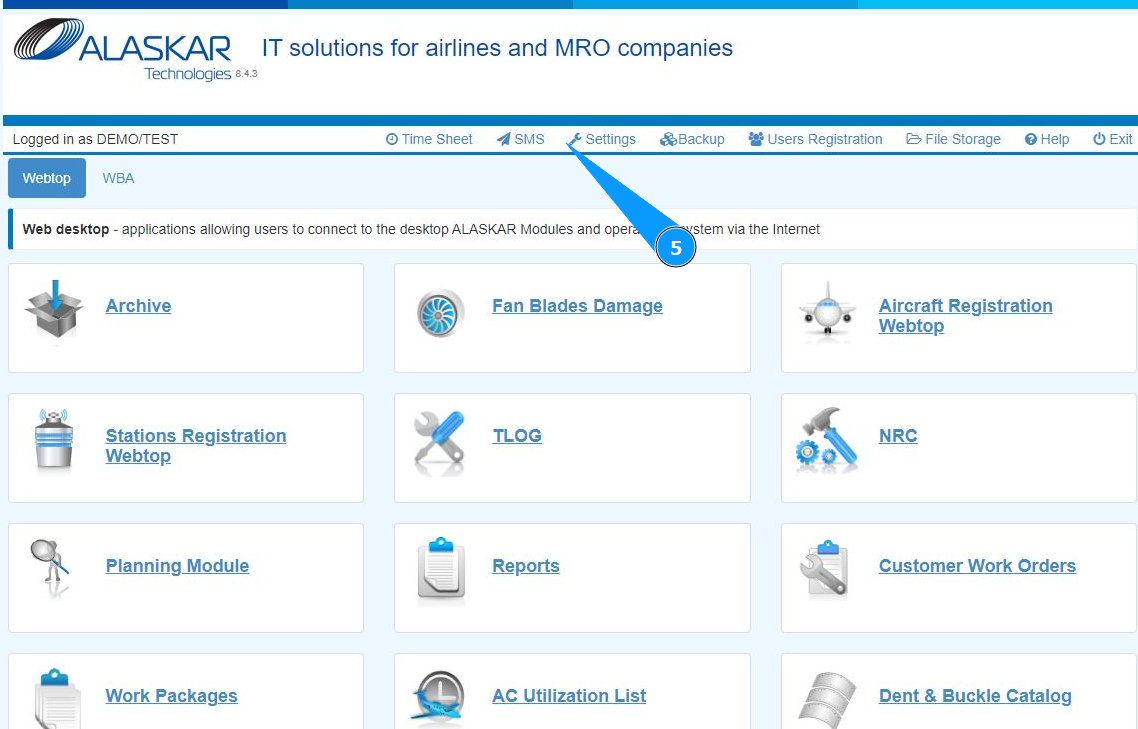Open Time Sheet from the top menu
This screenshot has width=1138, height=729.
point(429,139)
